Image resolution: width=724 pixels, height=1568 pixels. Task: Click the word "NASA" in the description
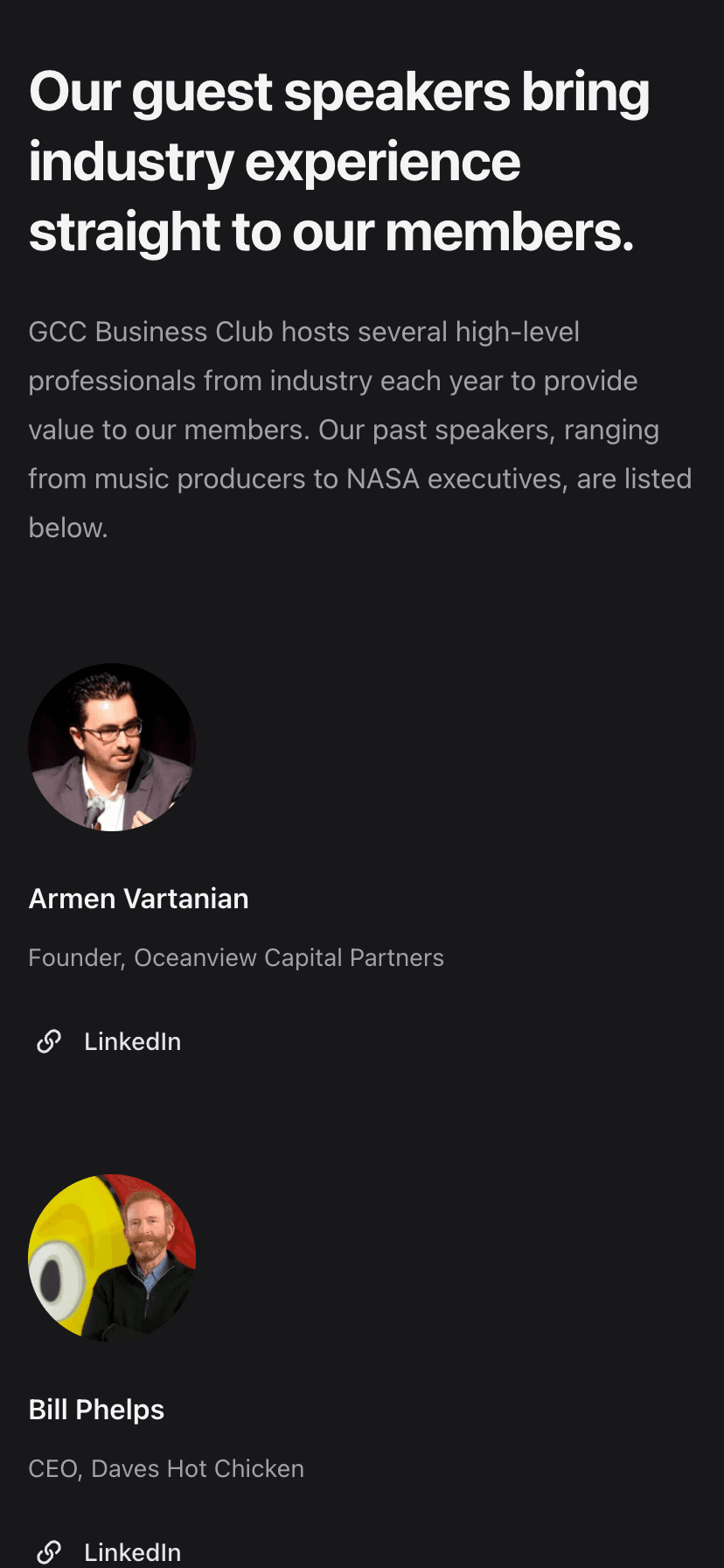point(383,479)
